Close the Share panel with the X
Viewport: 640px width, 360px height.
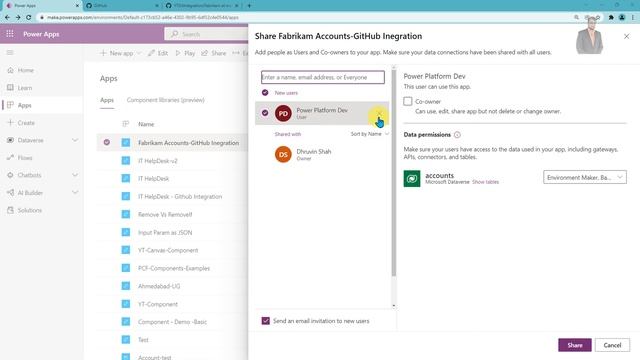point(627,36)
